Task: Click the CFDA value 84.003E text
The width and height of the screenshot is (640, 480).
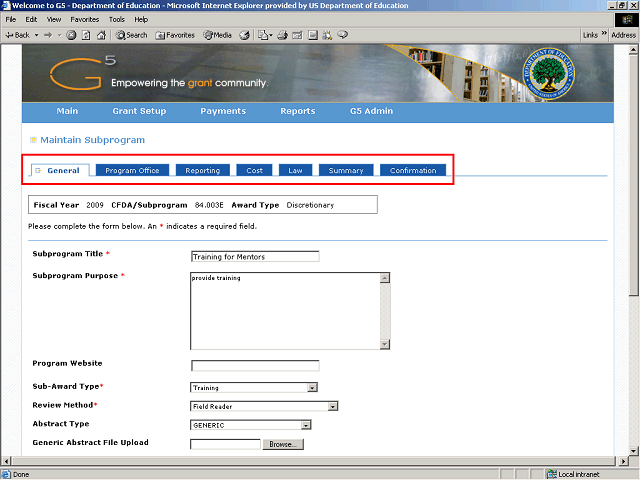Action: [209, 205]
